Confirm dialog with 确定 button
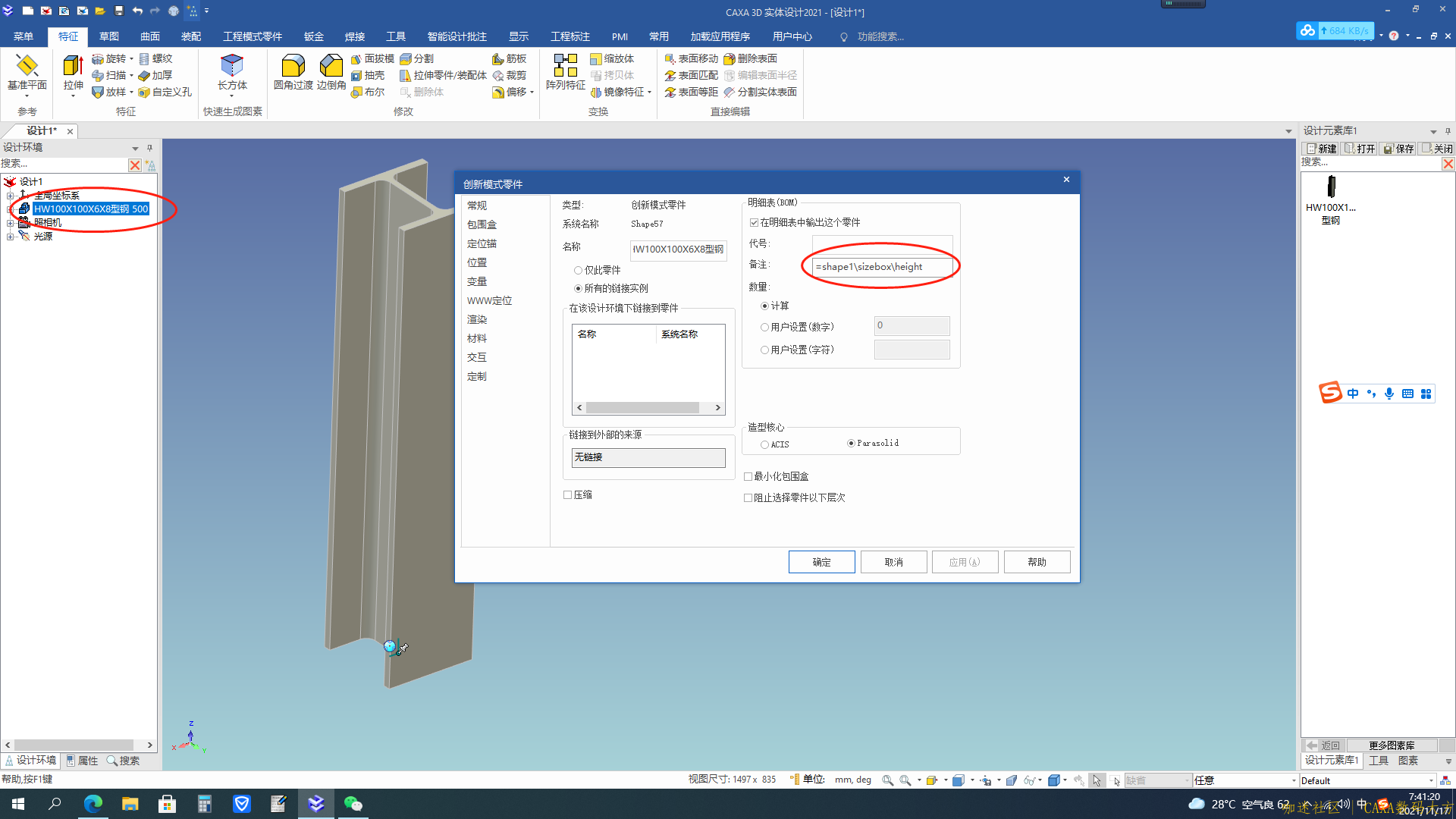The image size is (1456, 819). click(x=822, y=562)
